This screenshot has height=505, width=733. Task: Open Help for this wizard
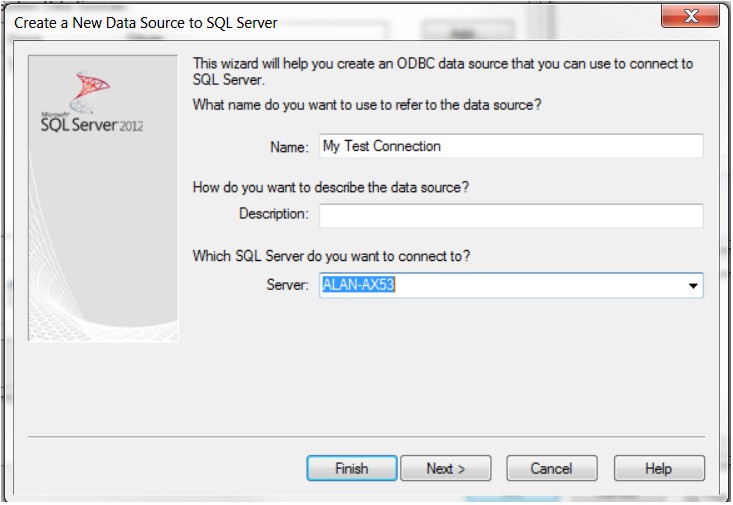(659, 468)
